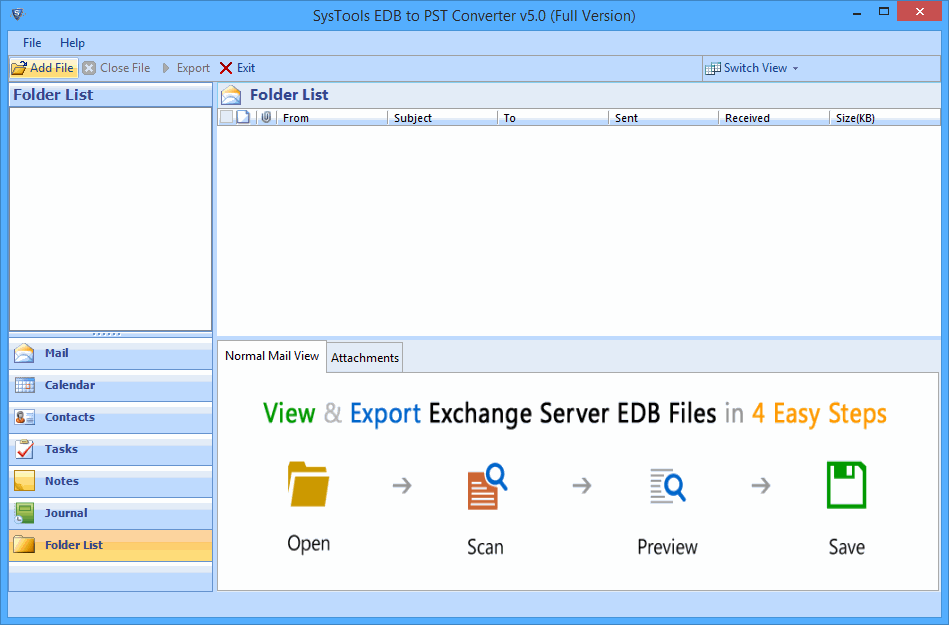
Task: Open the File menu
Action: click(32, 43)
